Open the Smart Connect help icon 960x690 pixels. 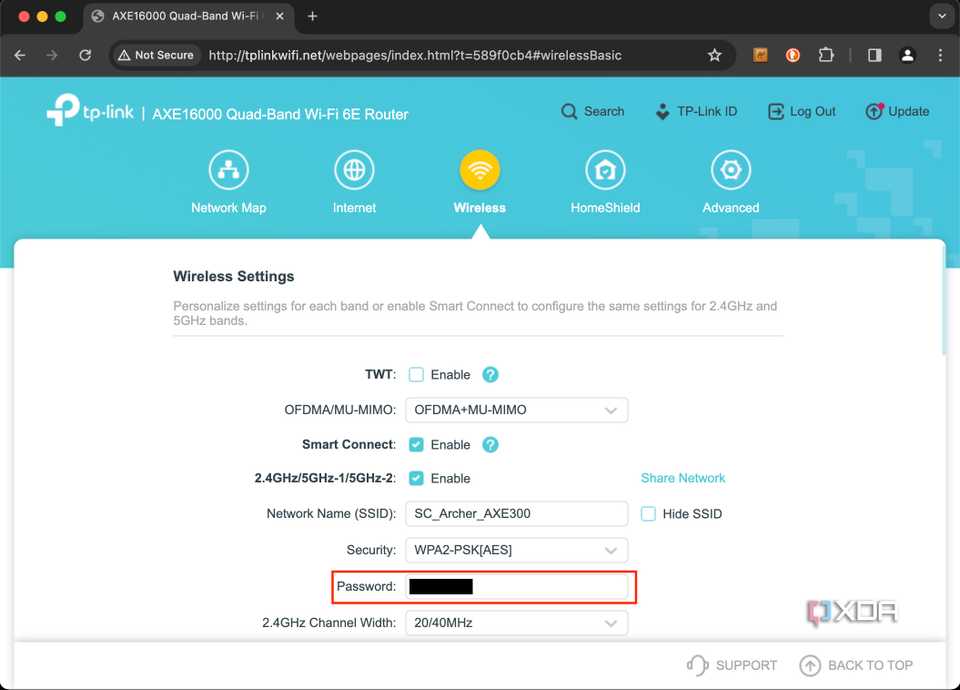point(490,444)
